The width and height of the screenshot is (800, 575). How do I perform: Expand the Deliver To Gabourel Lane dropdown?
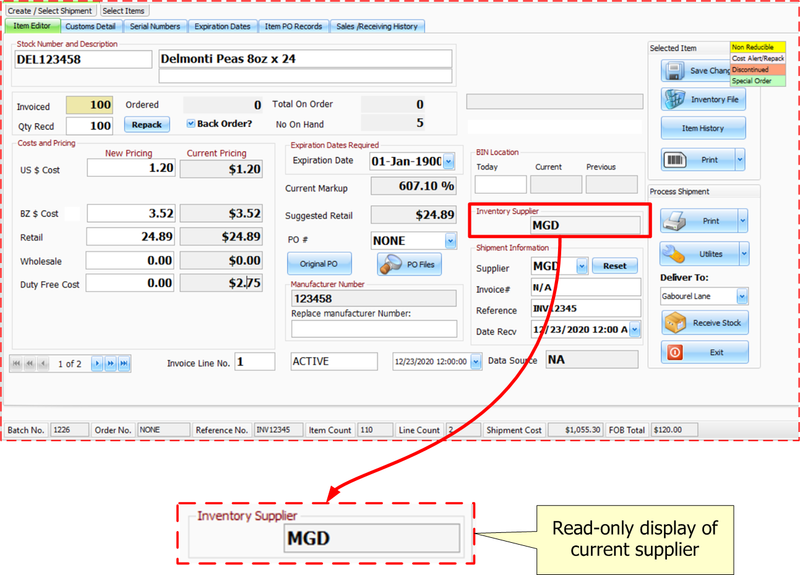coord(742,296)
